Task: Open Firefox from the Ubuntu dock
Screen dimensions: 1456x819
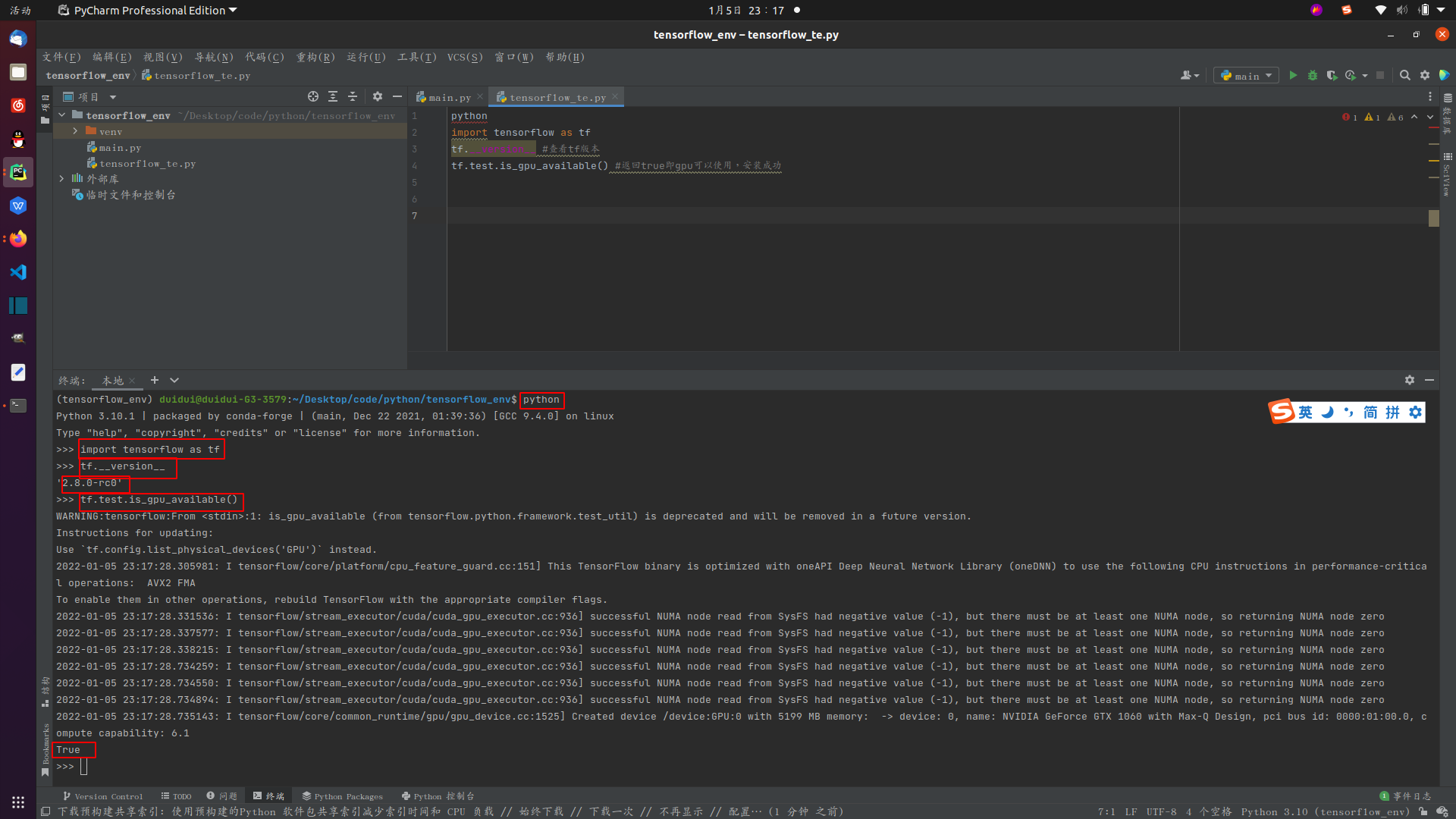Action: [18, 239]
